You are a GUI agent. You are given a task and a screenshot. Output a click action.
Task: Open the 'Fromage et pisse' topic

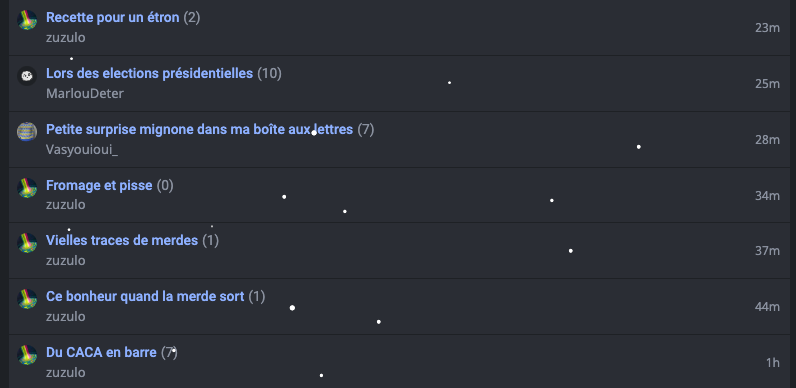click(x=99, y=185)
